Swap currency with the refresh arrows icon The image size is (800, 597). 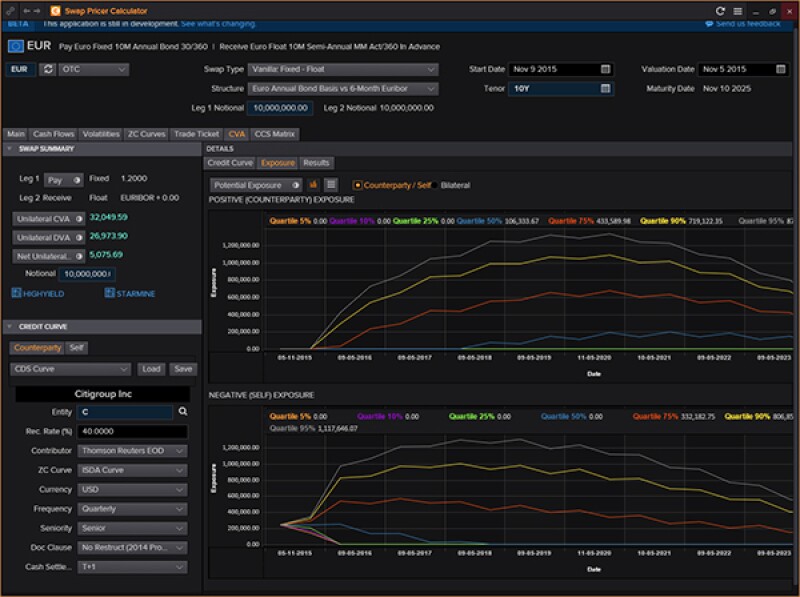(48, 69)
